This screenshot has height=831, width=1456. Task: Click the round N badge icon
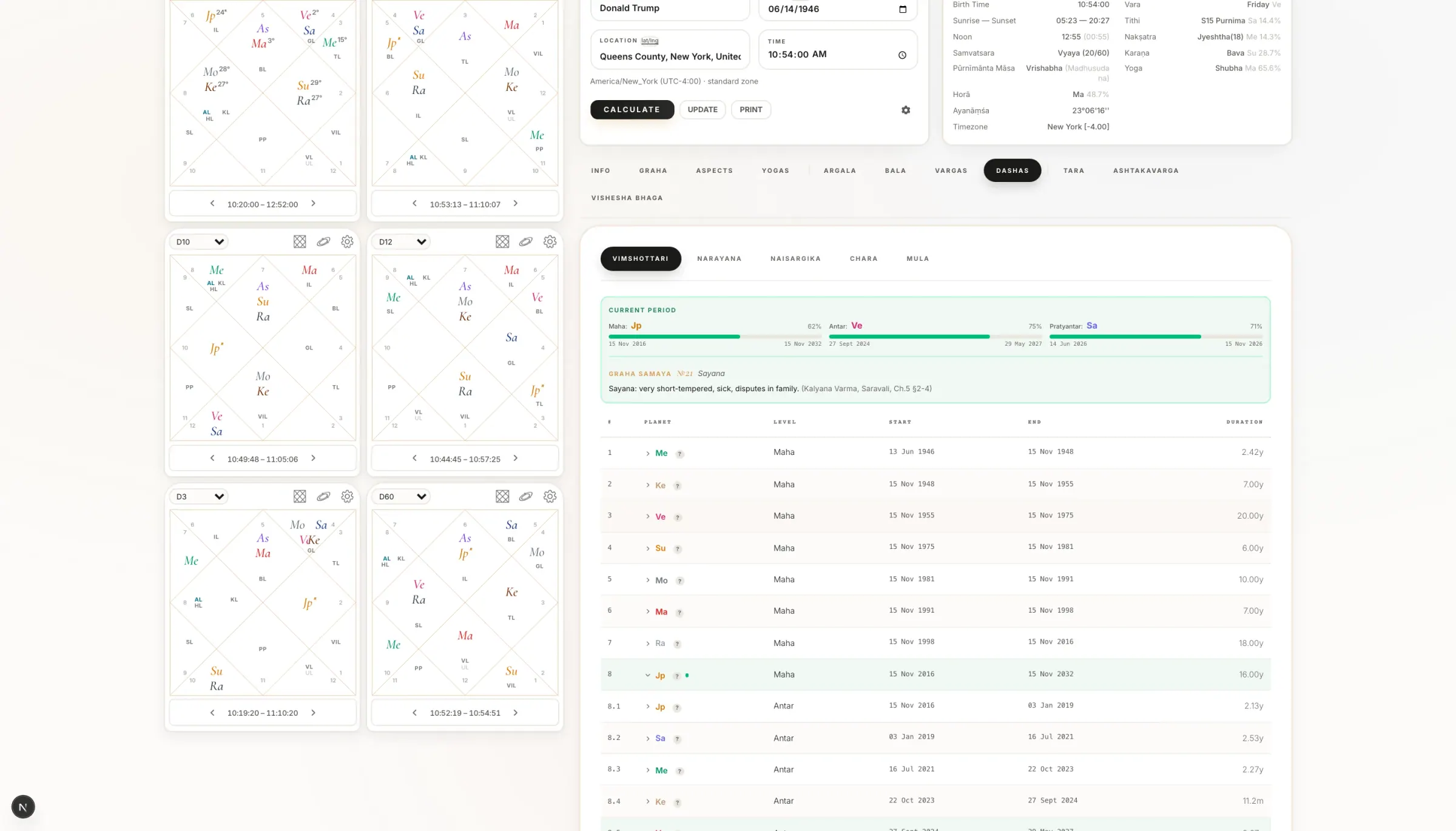coord(23,807)
